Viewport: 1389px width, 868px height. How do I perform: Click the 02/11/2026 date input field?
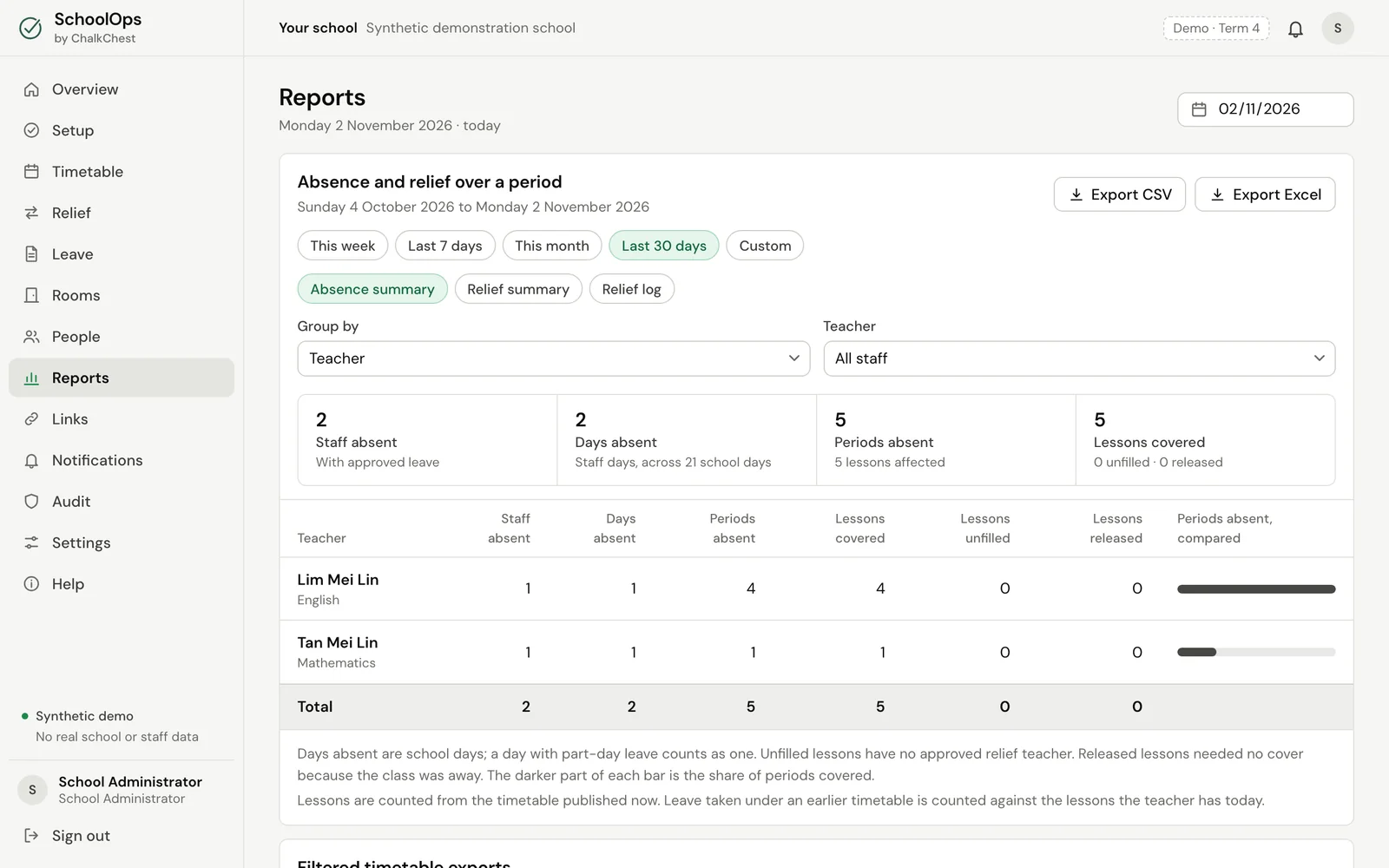[x=1266, y=109]
